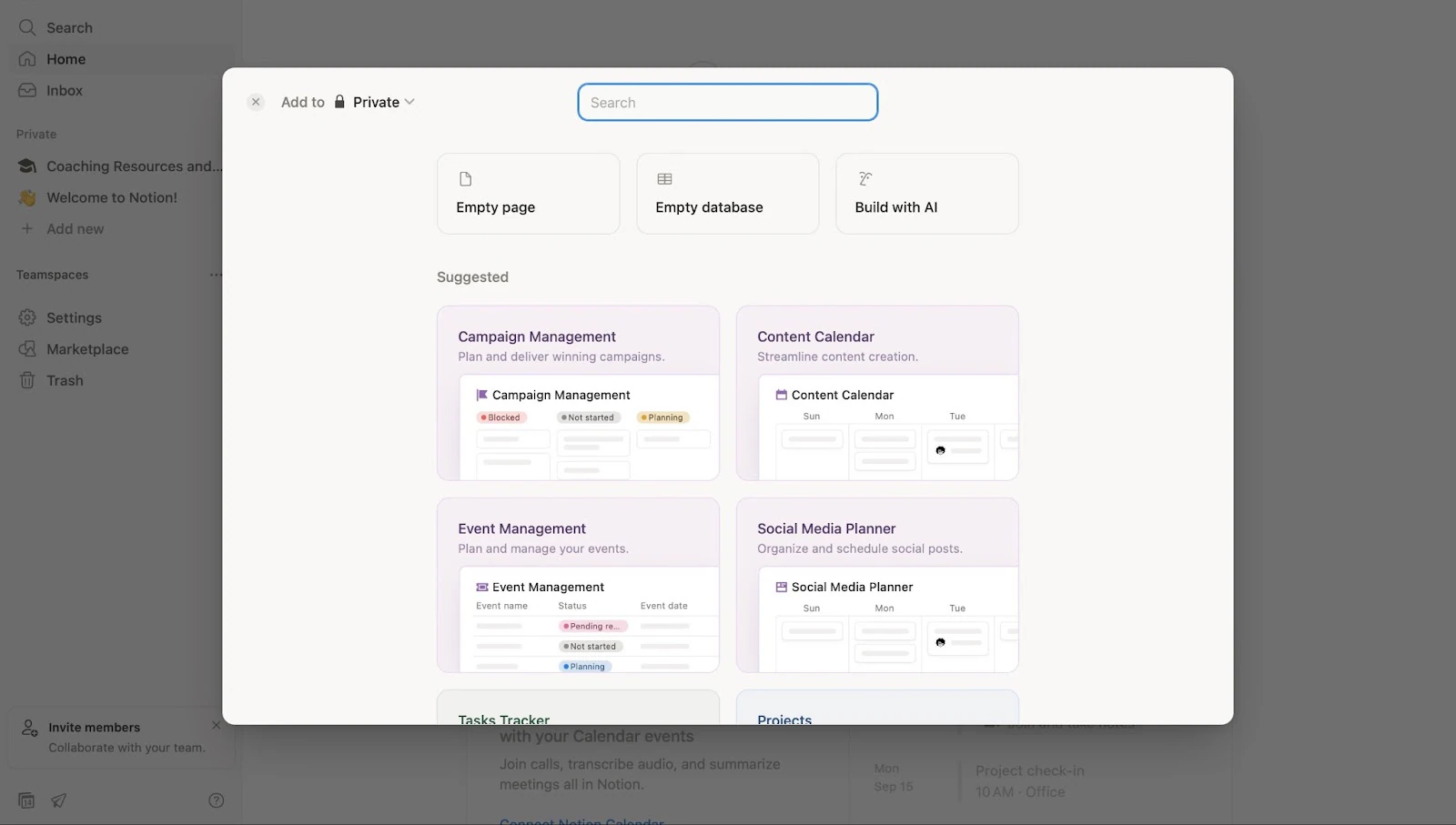
Task: Open Marketplace from the sidebar
Action: [x=120, y=349]
